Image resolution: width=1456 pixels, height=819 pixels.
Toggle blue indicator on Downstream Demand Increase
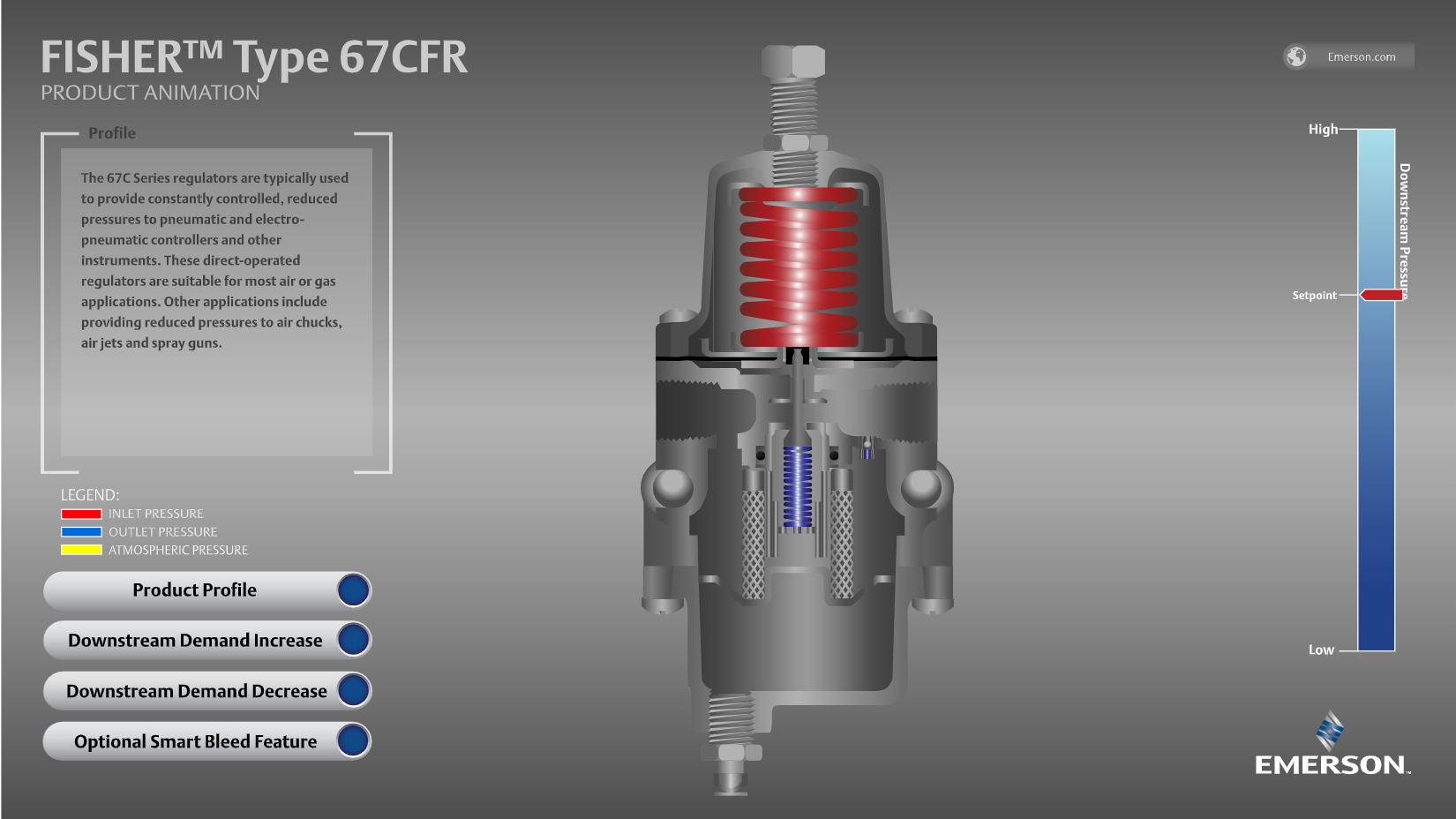(x=353, y=641)
